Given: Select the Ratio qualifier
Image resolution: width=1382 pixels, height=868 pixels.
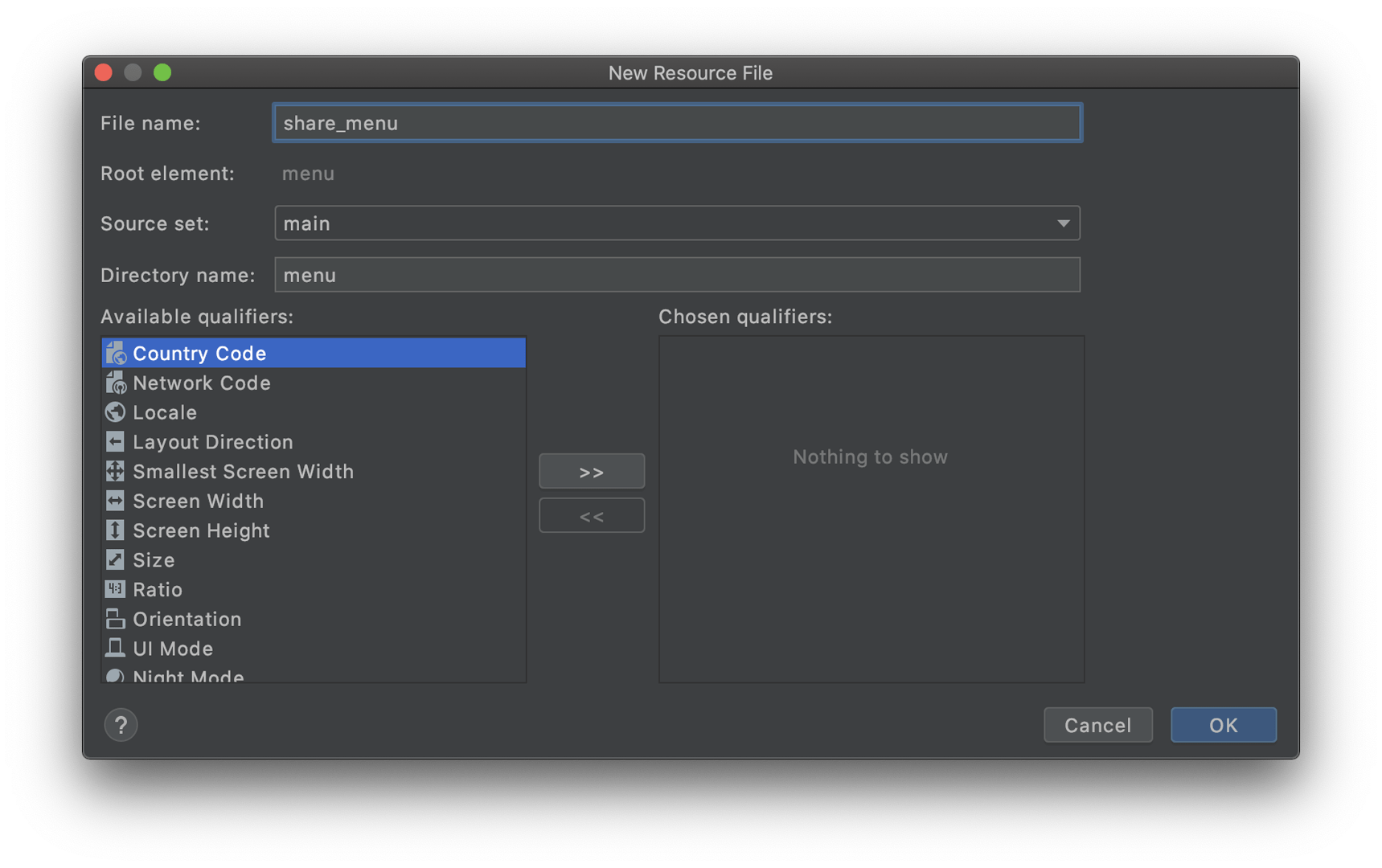Looking at the screenshot, I should 314,589.
